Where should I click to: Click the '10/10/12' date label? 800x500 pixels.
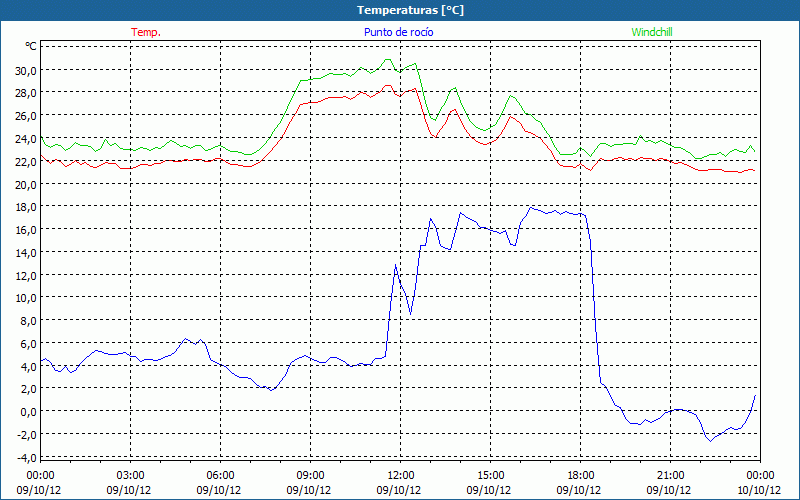759,490
